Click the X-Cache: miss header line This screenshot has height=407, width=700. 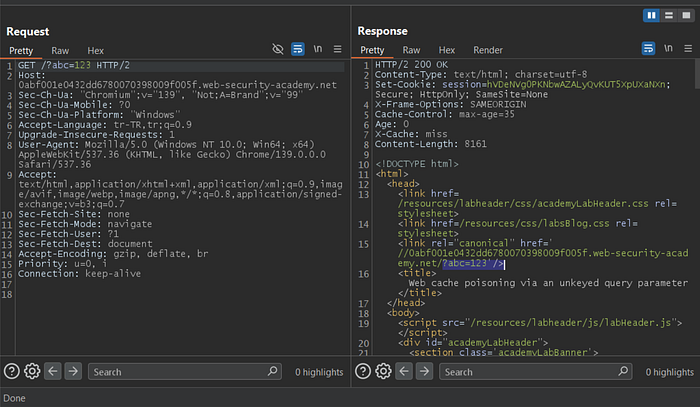coord(411,134)
